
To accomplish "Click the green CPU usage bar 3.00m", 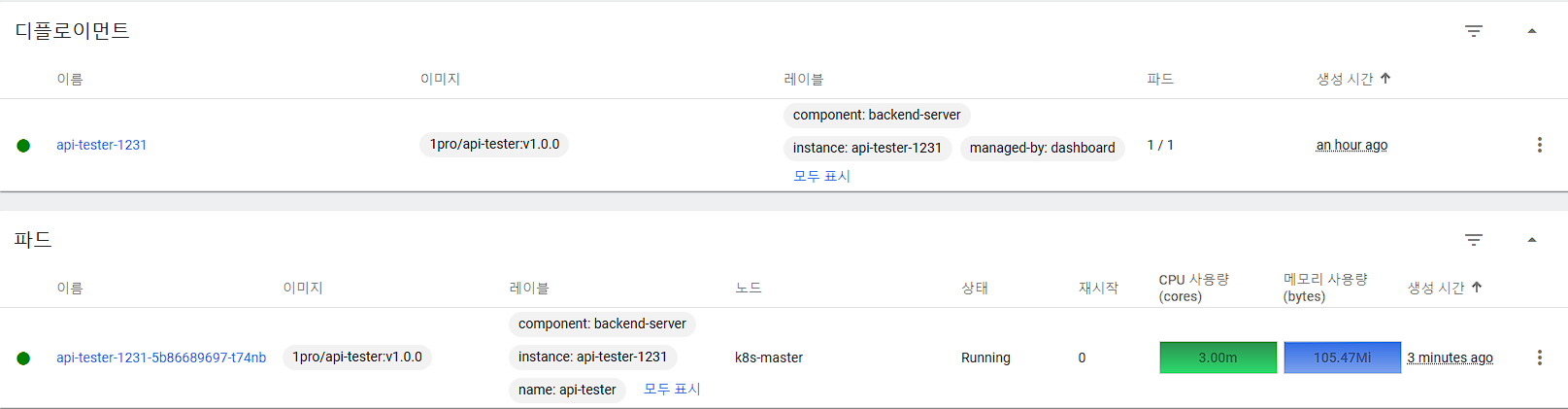I will click(1218, 358).
